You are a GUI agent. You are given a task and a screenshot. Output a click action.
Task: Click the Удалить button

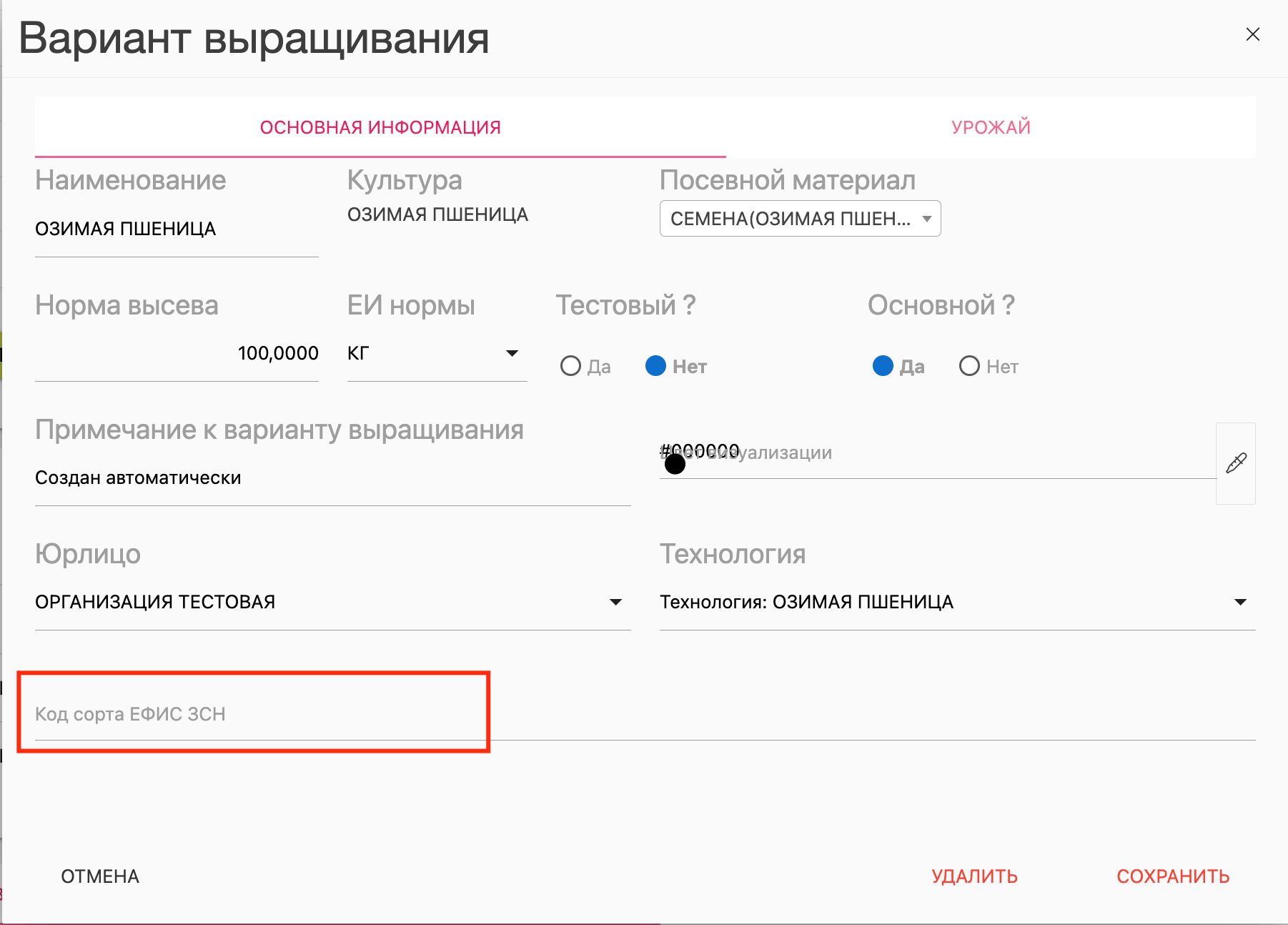pos(974,876)
